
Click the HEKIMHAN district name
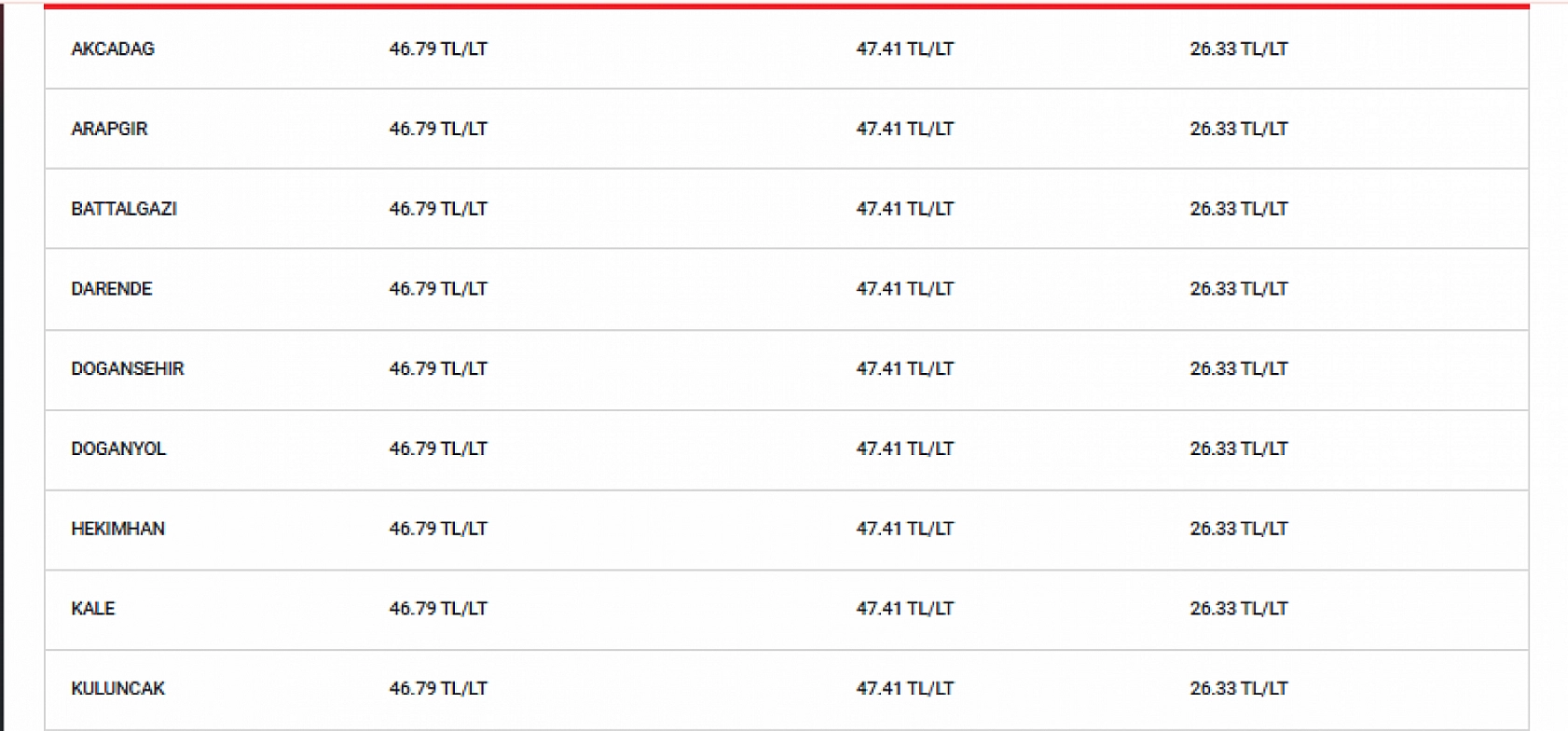117,529
